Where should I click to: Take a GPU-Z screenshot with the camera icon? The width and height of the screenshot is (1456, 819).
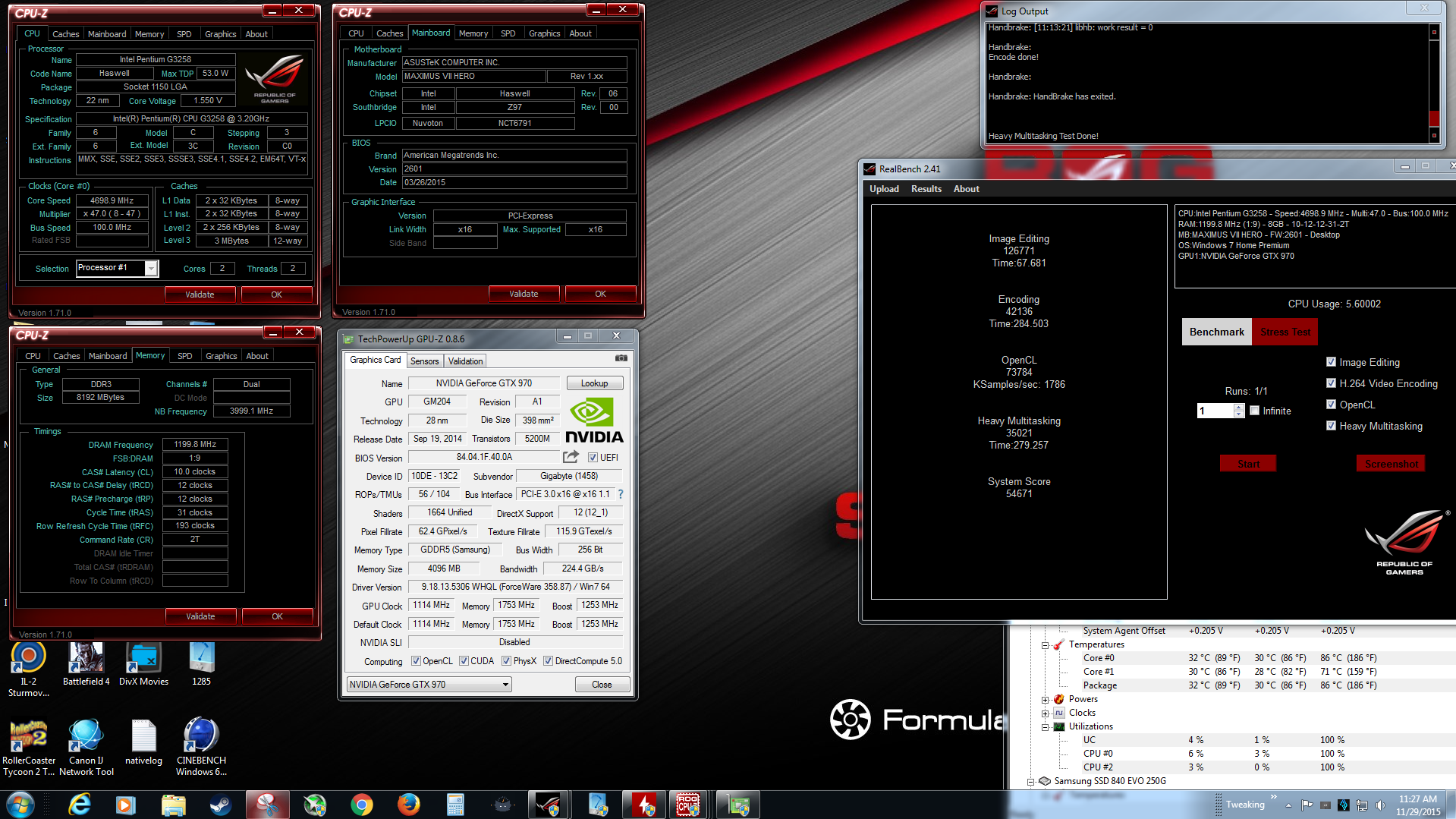point(621,358)
